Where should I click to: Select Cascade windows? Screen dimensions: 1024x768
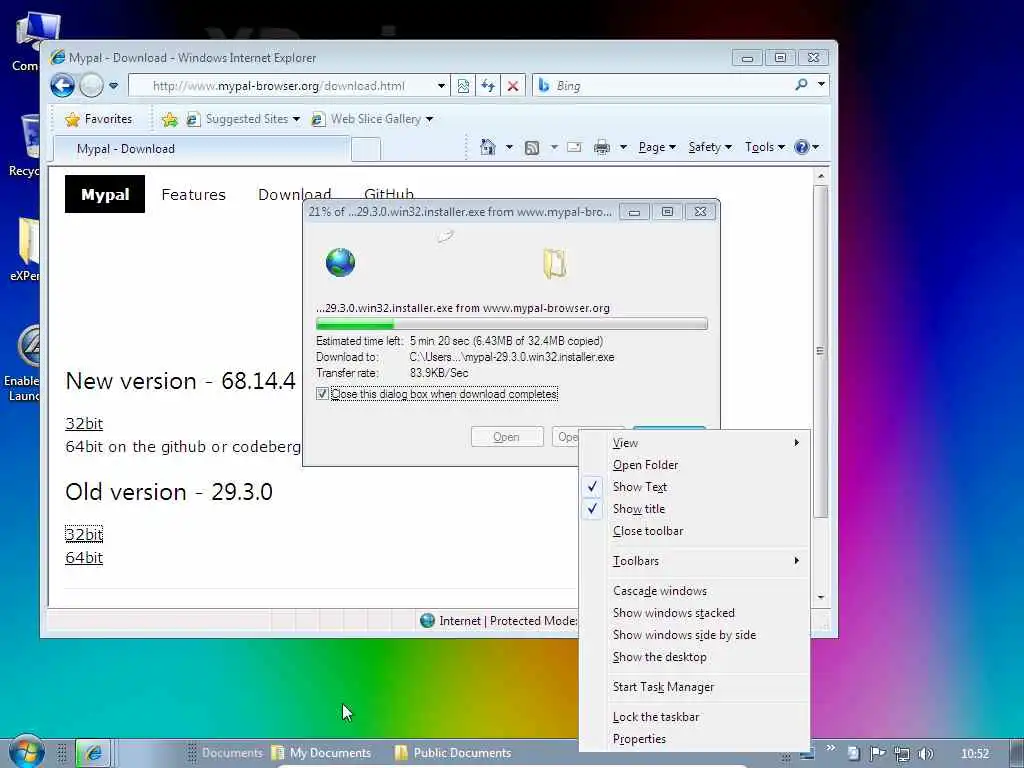[695, 591]
